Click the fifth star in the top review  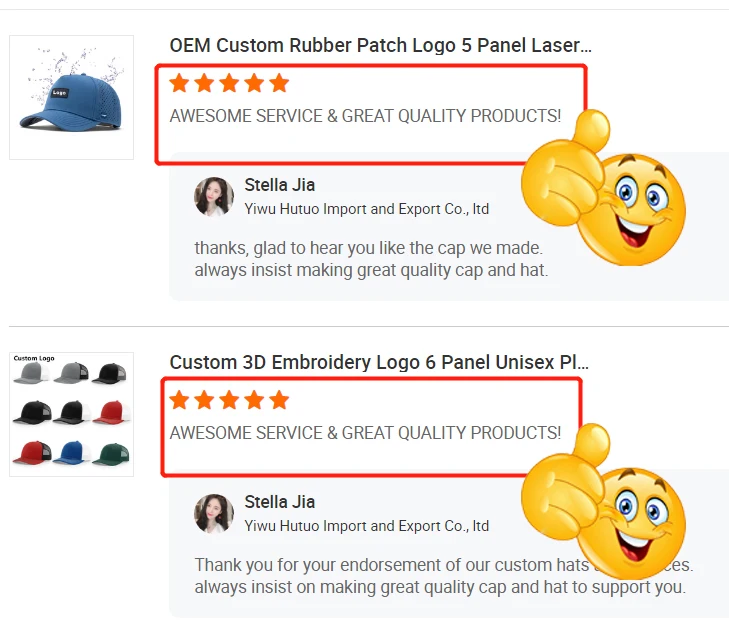279,83
